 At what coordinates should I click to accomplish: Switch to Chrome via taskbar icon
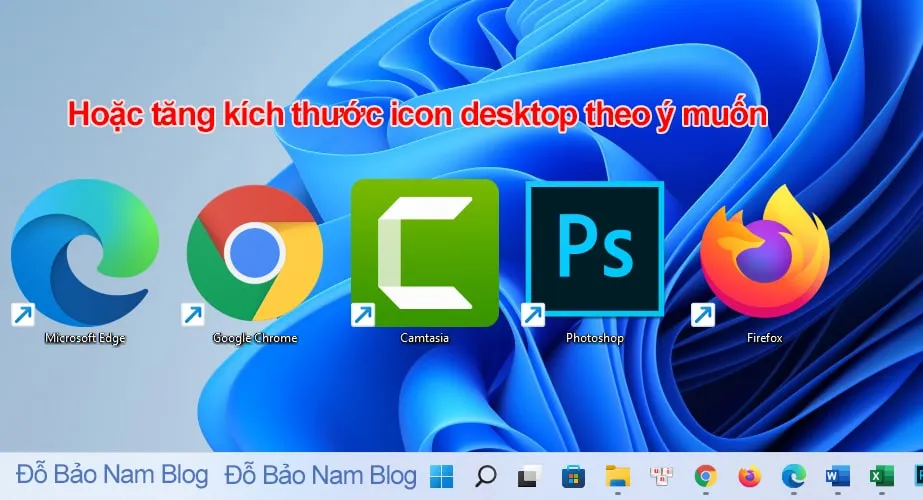pos(705,476)
